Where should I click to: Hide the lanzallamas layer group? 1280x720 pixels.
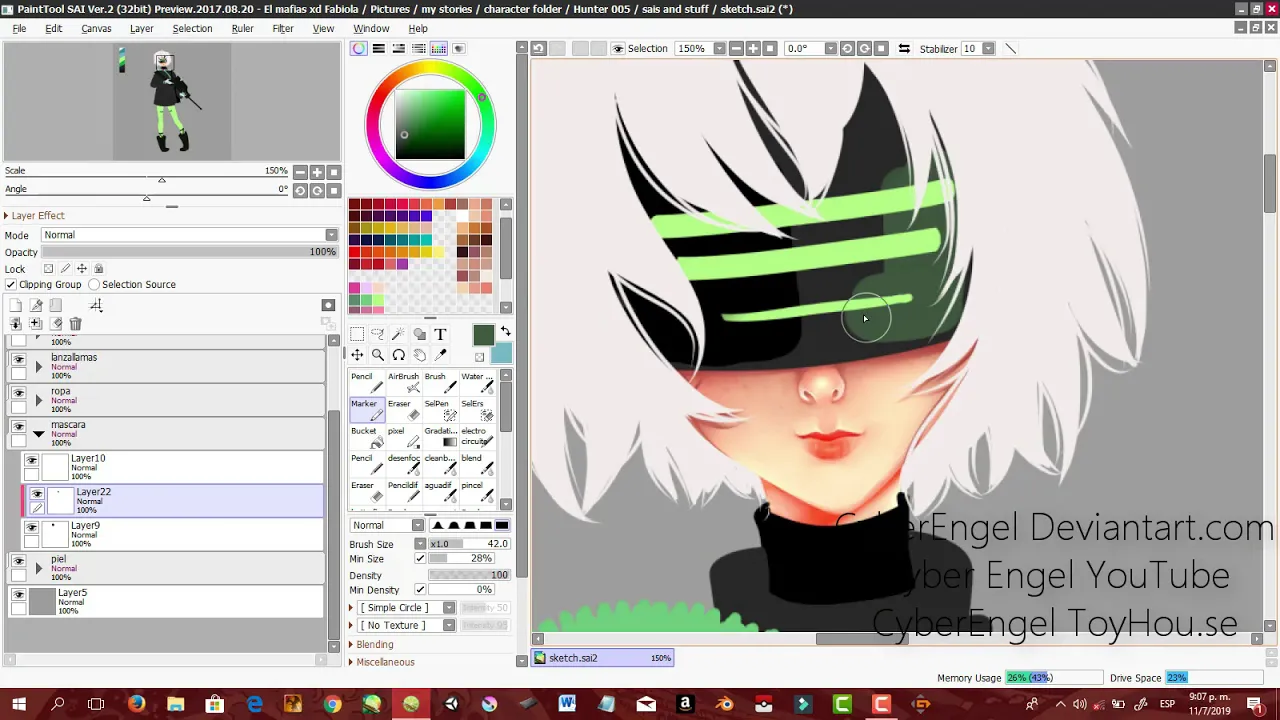18,360
